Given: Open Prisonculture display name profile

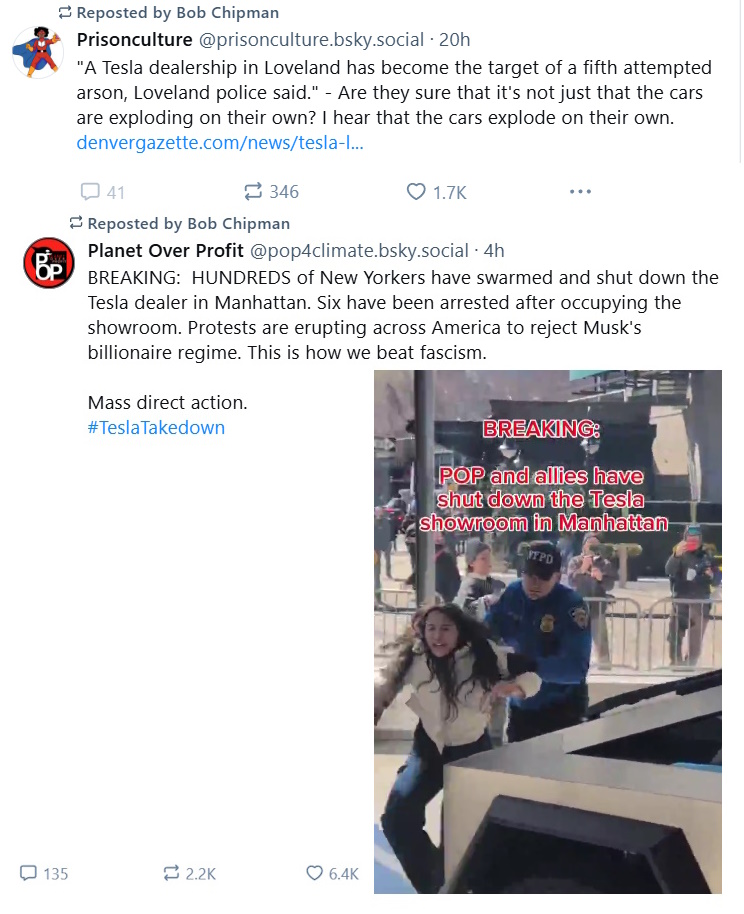Looking at the screenshot, I should click(x=134, y=40).
